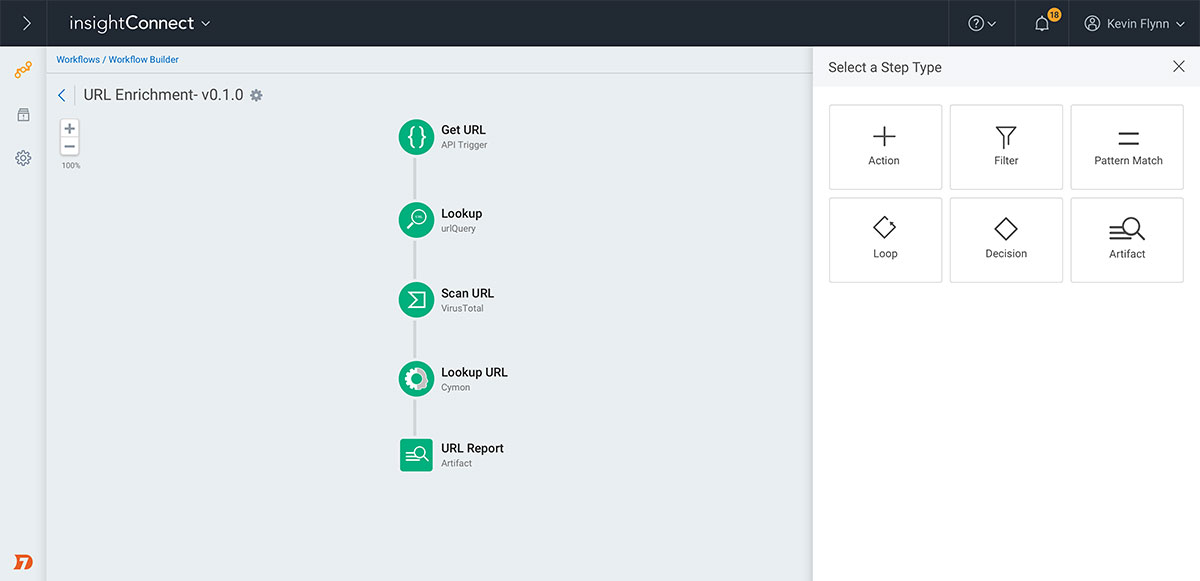
Task: Open workflow settings gear beside the title
Action: 256,95
